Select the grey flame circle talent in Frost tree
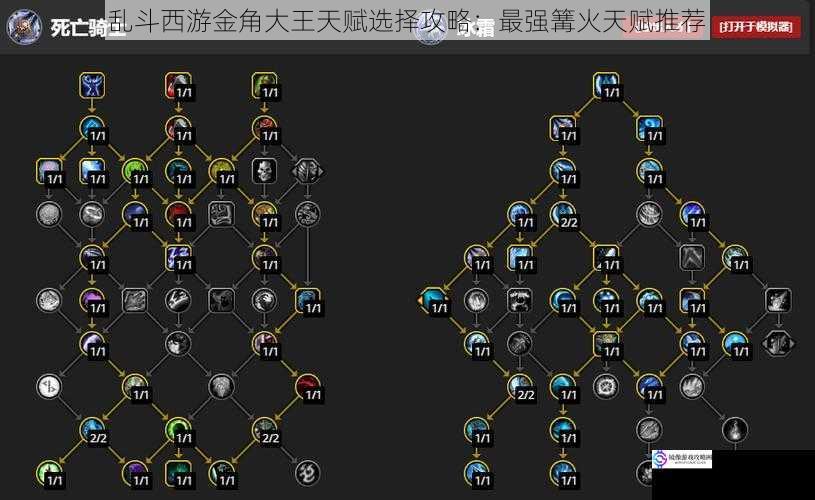This screenshot has width=815, height=500. click(x=735, y=430)
